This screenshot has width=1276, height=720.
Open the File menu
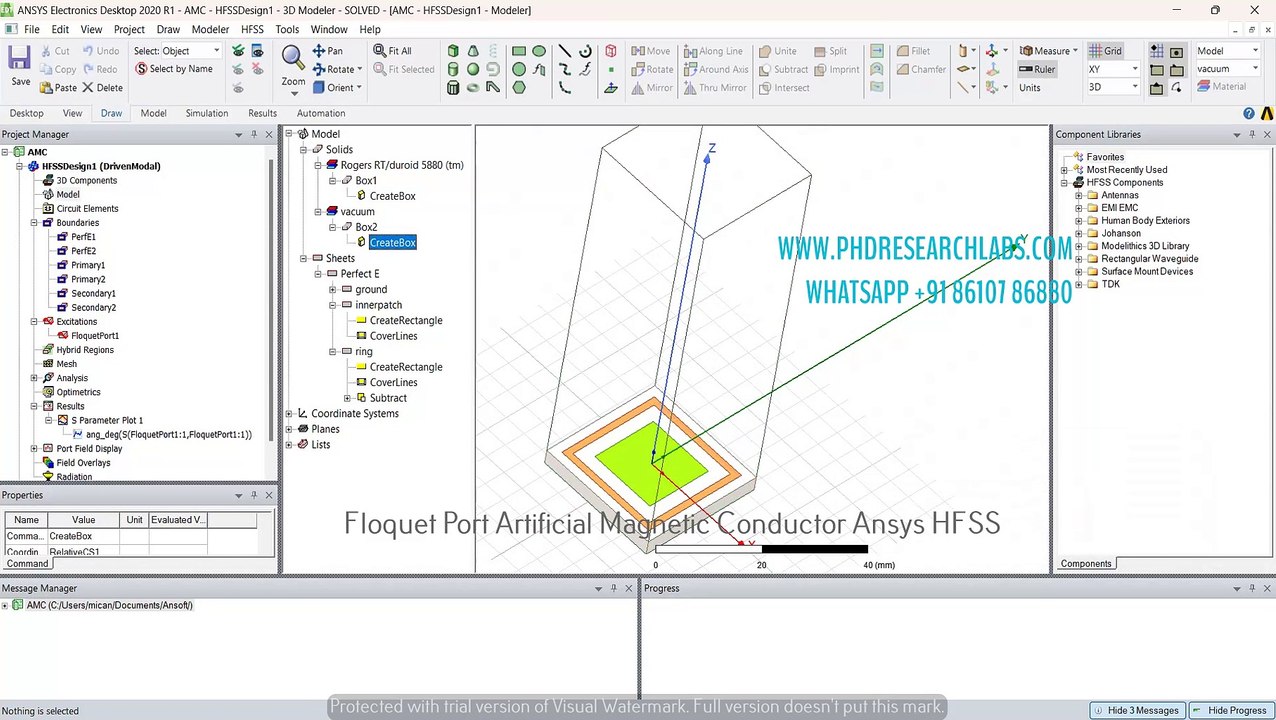pyautogui.click(x=32, y=30)
